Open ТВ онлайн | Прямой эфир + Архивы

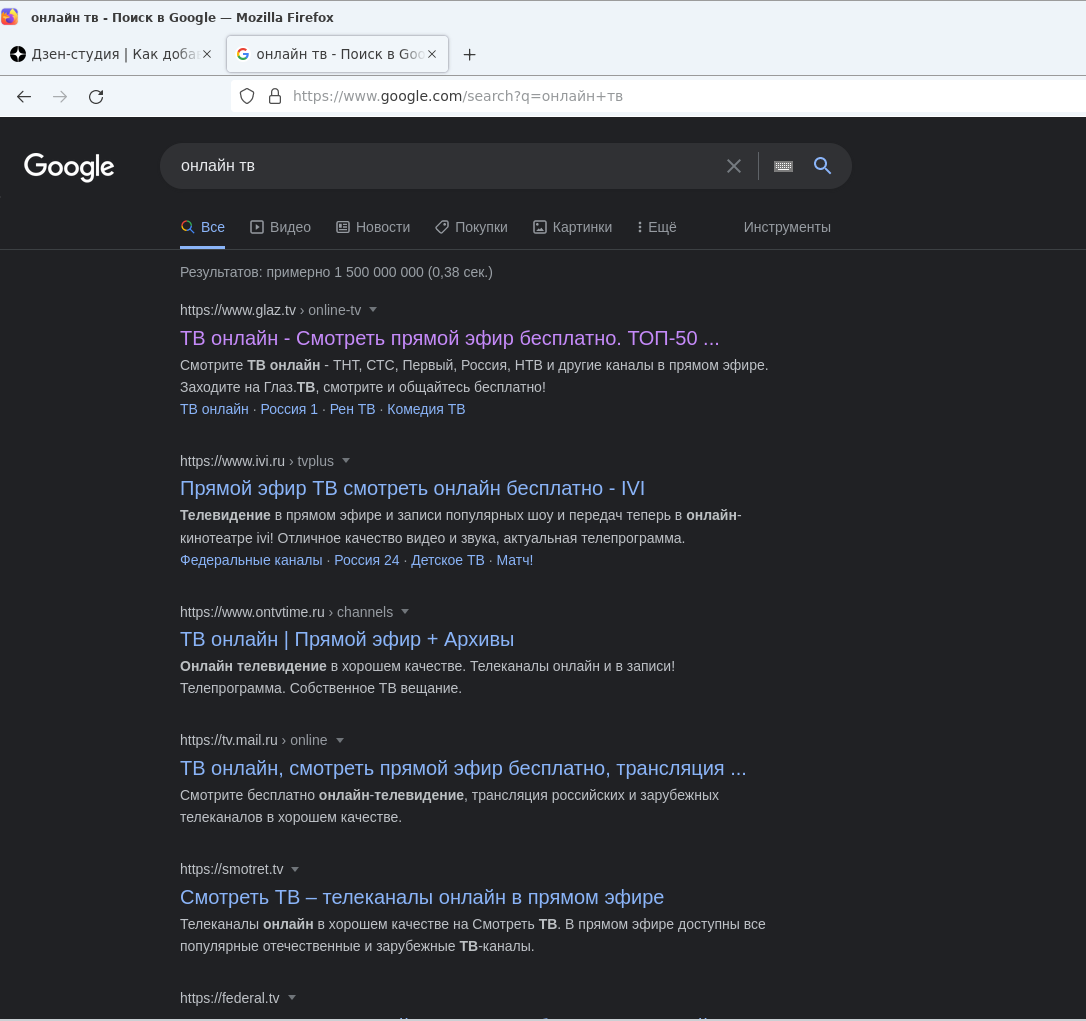click(x=347, y=639)
